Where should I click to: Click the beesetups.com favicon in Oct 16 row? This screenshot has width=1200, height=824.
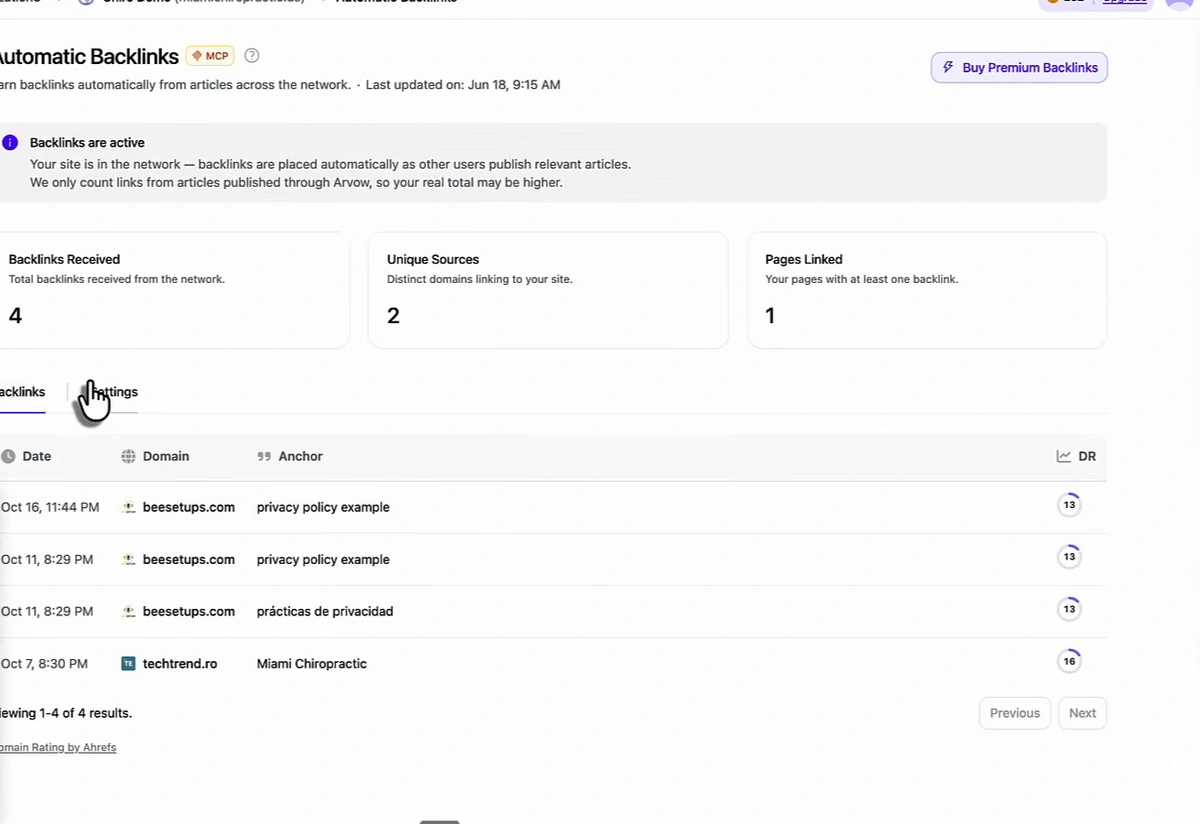[128, 507]
